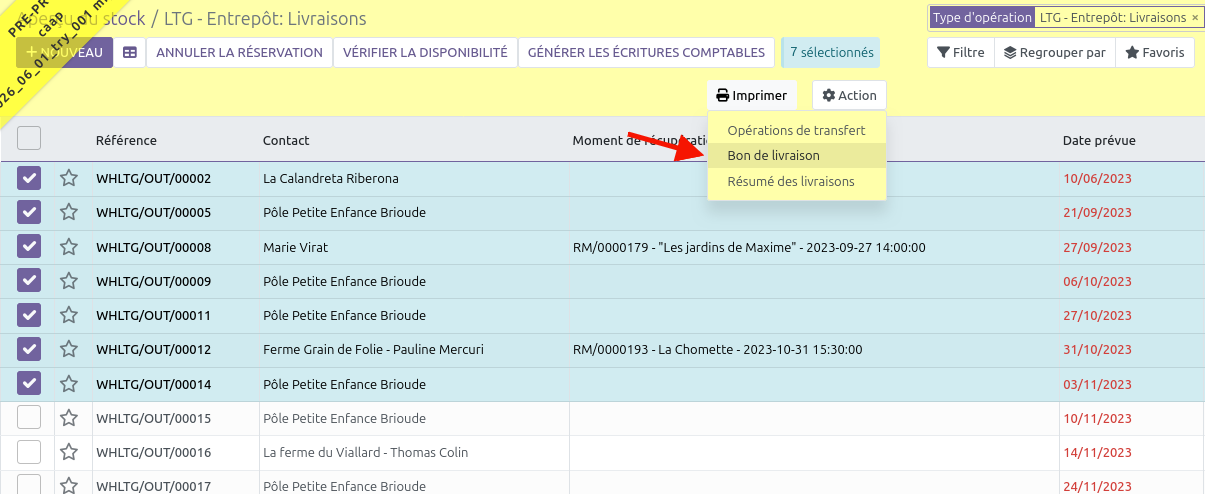Uncheck the WHLTG/OUT/00002 row checkbox
The image size is (1205, 494).
29,178
